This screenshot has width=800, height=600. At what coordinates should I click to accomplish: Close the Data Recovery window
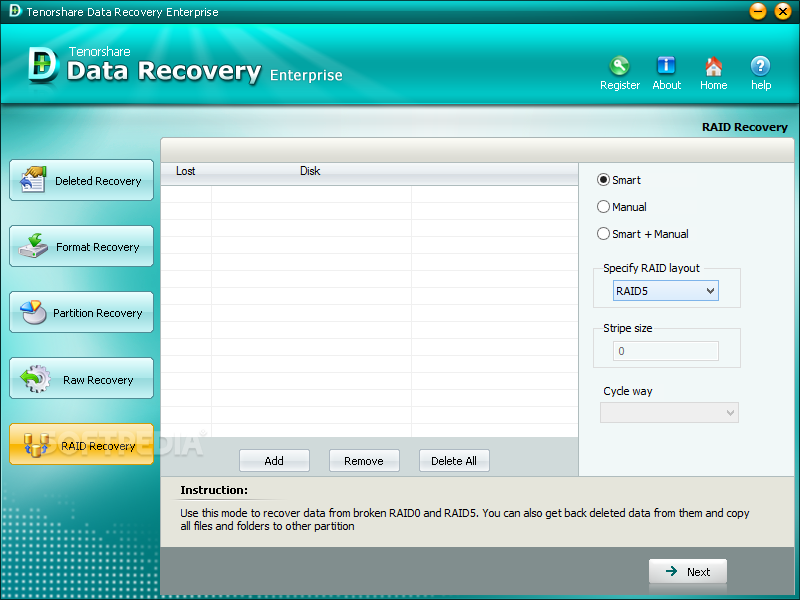[782, 11]
